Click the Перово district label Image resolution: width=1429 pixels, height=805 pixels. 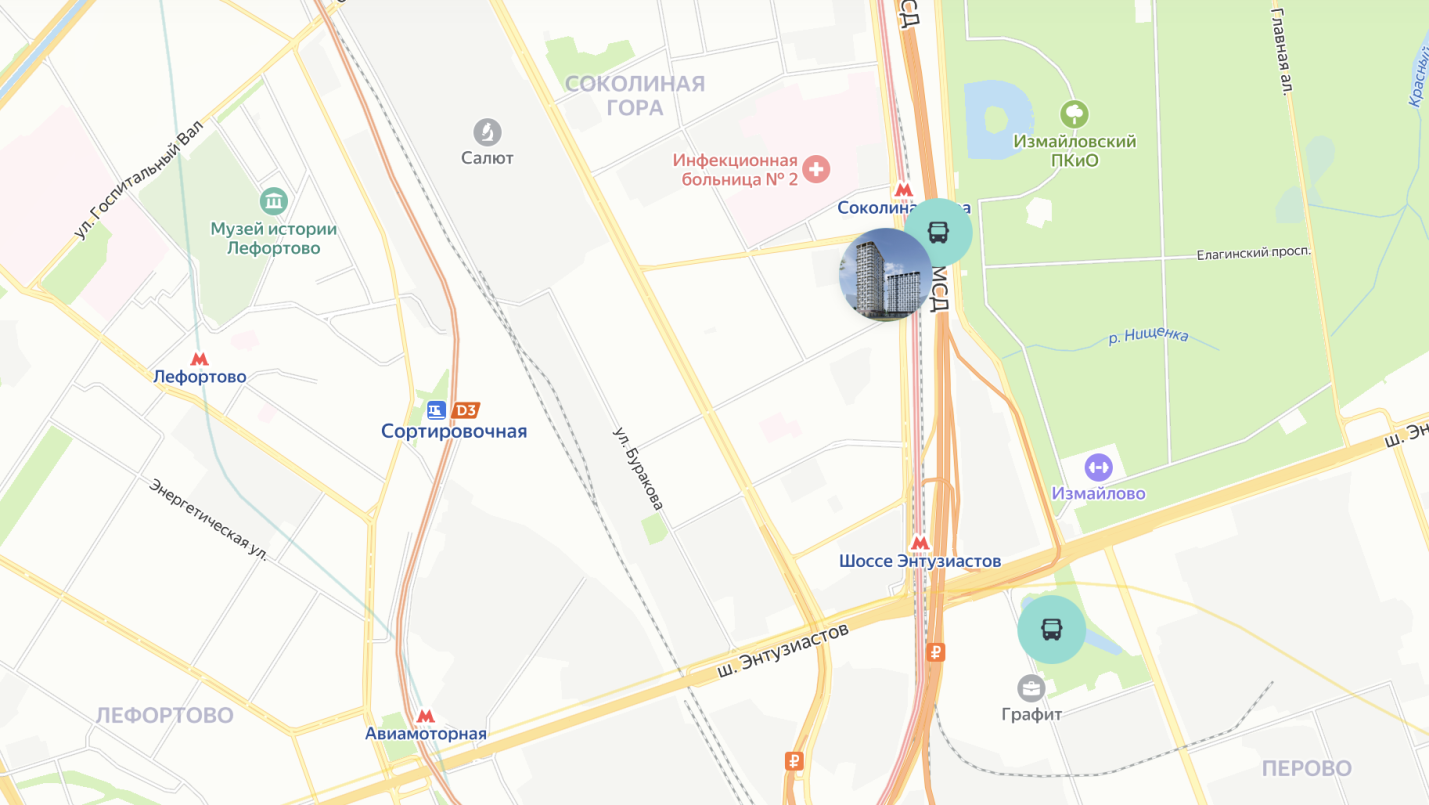[1306, 768]
